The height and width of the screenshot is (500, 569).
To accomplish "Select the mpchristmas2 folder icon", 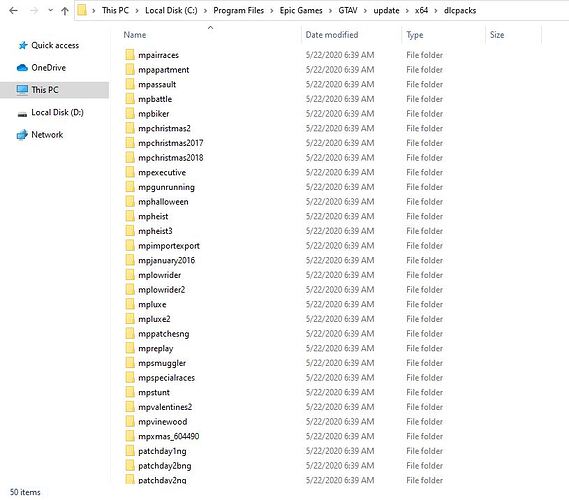I will (130, 128).
